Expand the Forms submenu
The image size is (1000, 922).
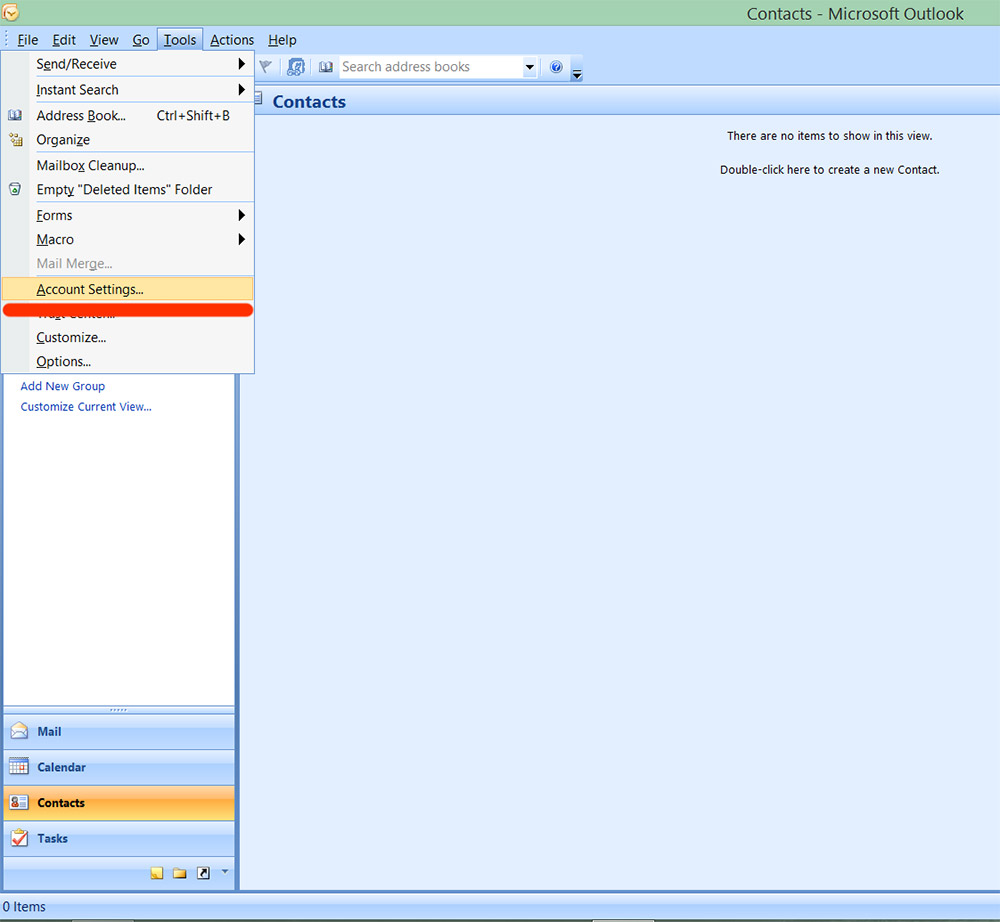(242, 216)
